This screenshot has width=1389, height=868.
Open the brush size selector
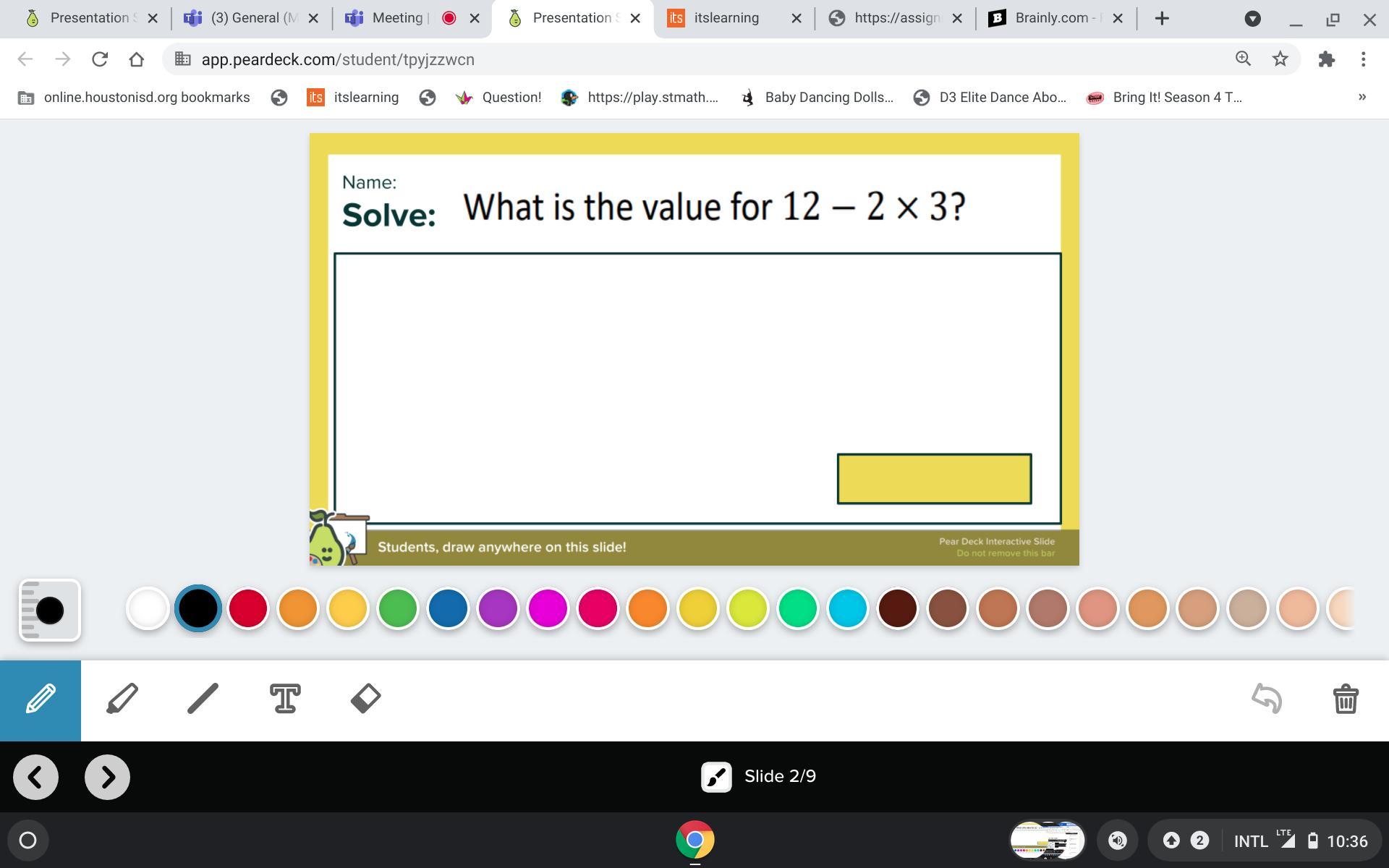[49, 610]
